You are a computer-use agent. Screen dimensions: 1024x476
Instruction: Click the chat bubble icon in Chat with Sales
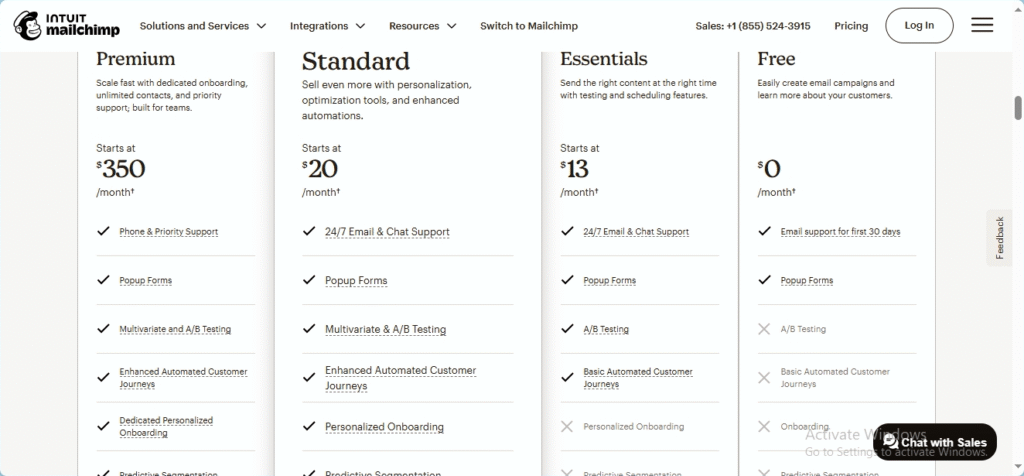point(890,441)
